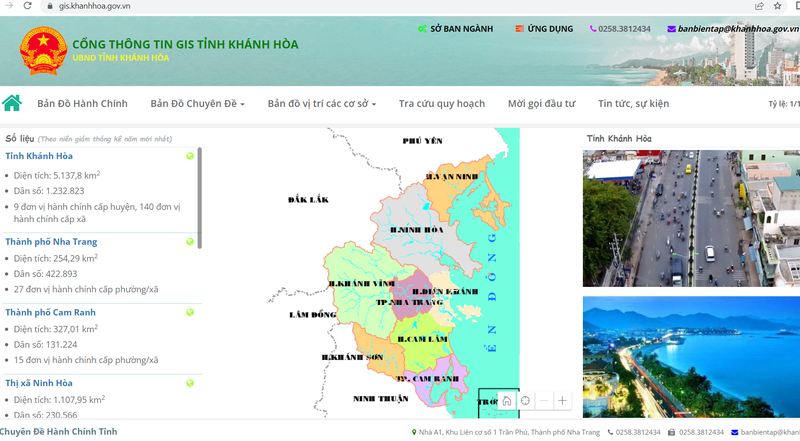Click the lock icon beside the URL
This screenshot has width=800, height=441.
tap(49, 6)
